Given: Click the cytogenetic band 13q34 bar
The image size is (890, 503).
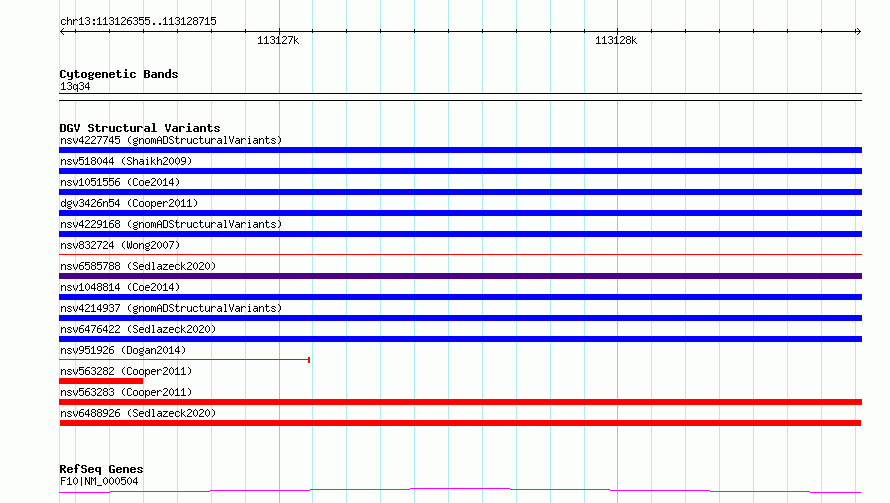Looking at the screenshot, I should (460, 97).
